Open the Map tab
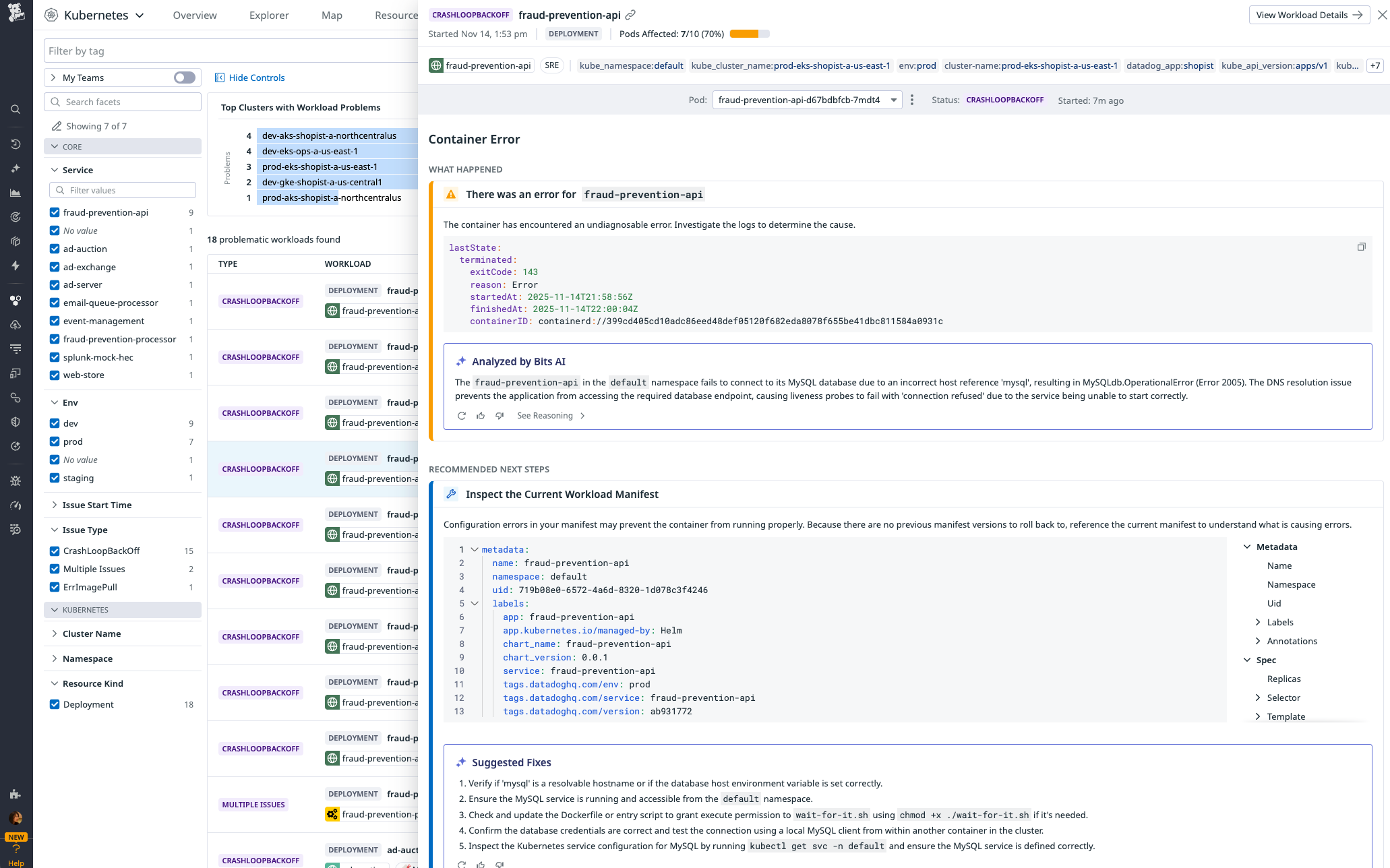The image size is (1390, 868). (332, 15)
